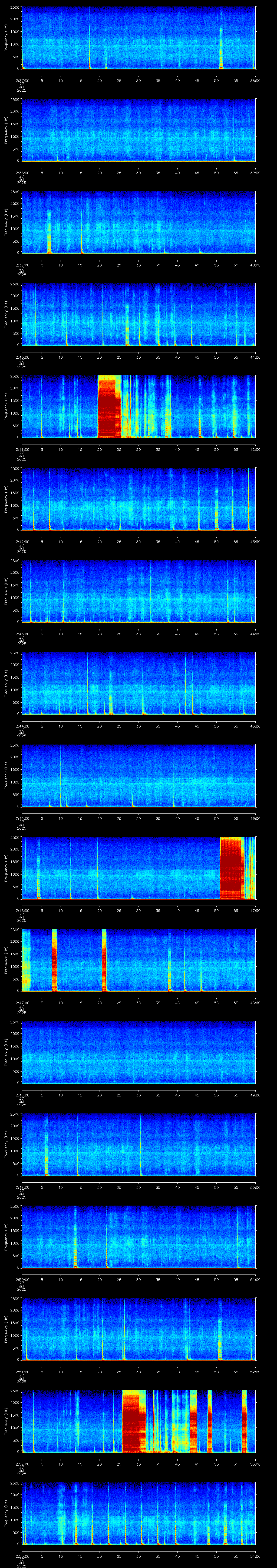
Task: Click the 54:00 end time label
Action: click(256, 1556)
